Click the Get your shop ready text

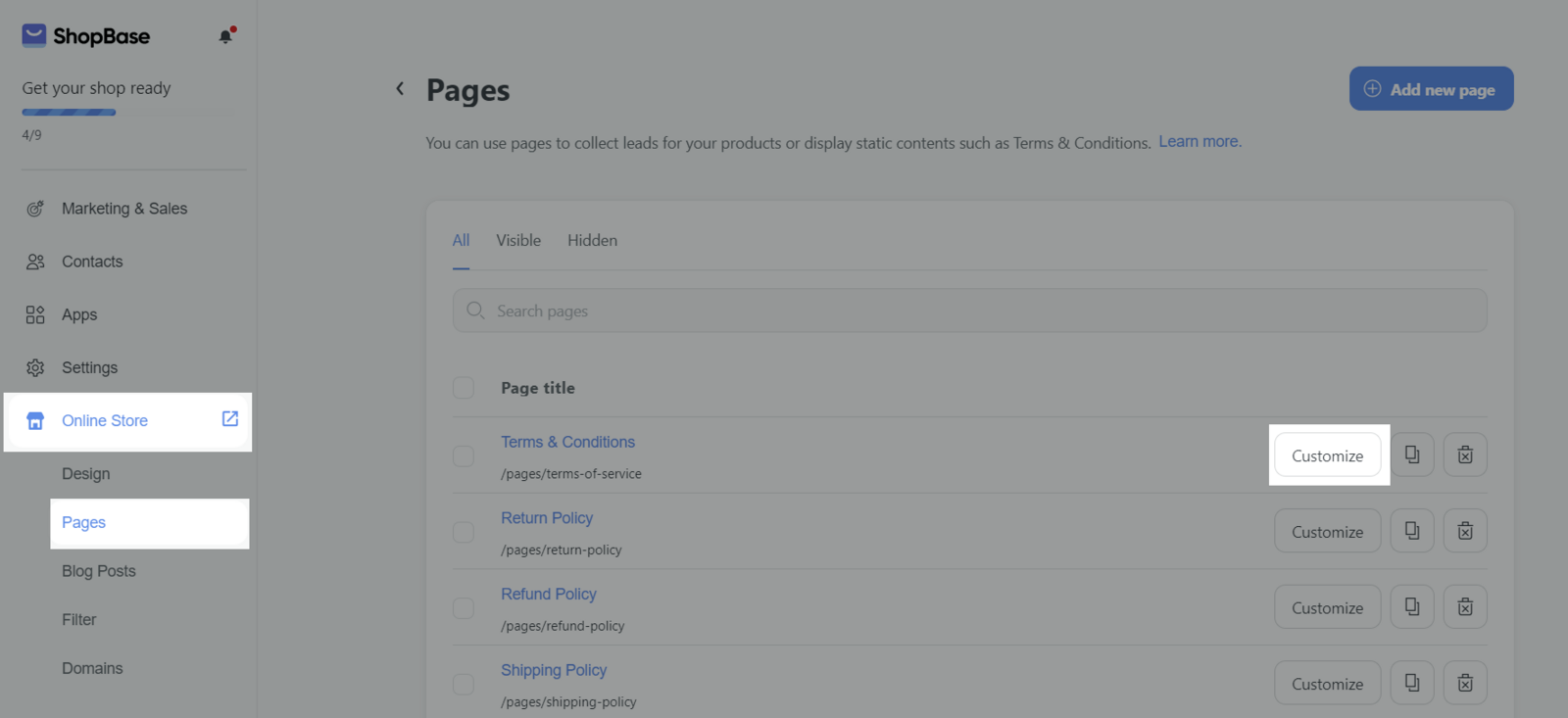click(x=96, y=88)
